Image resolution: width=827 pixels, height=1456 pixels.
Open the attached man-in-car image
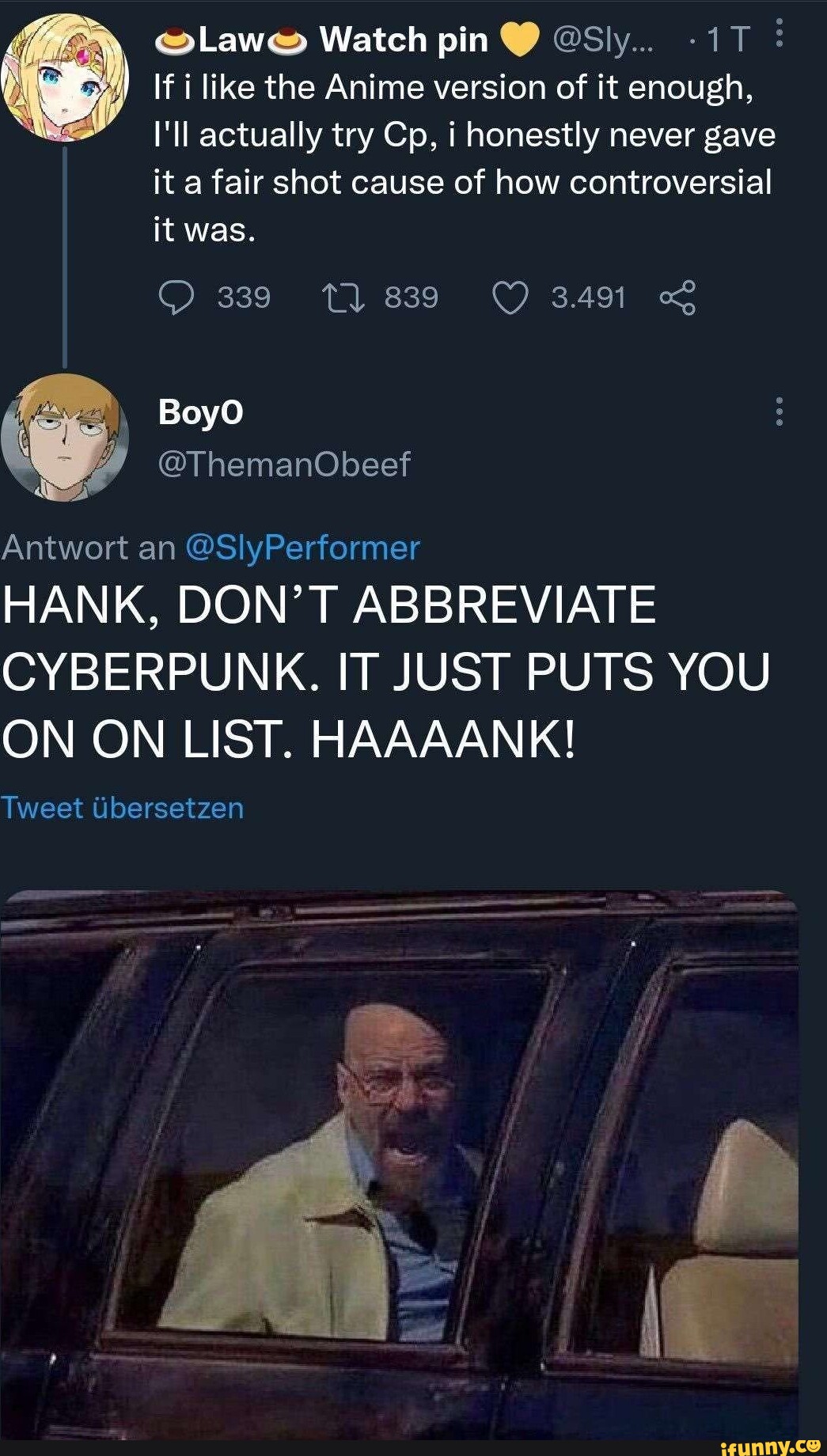coord(399,1163)
